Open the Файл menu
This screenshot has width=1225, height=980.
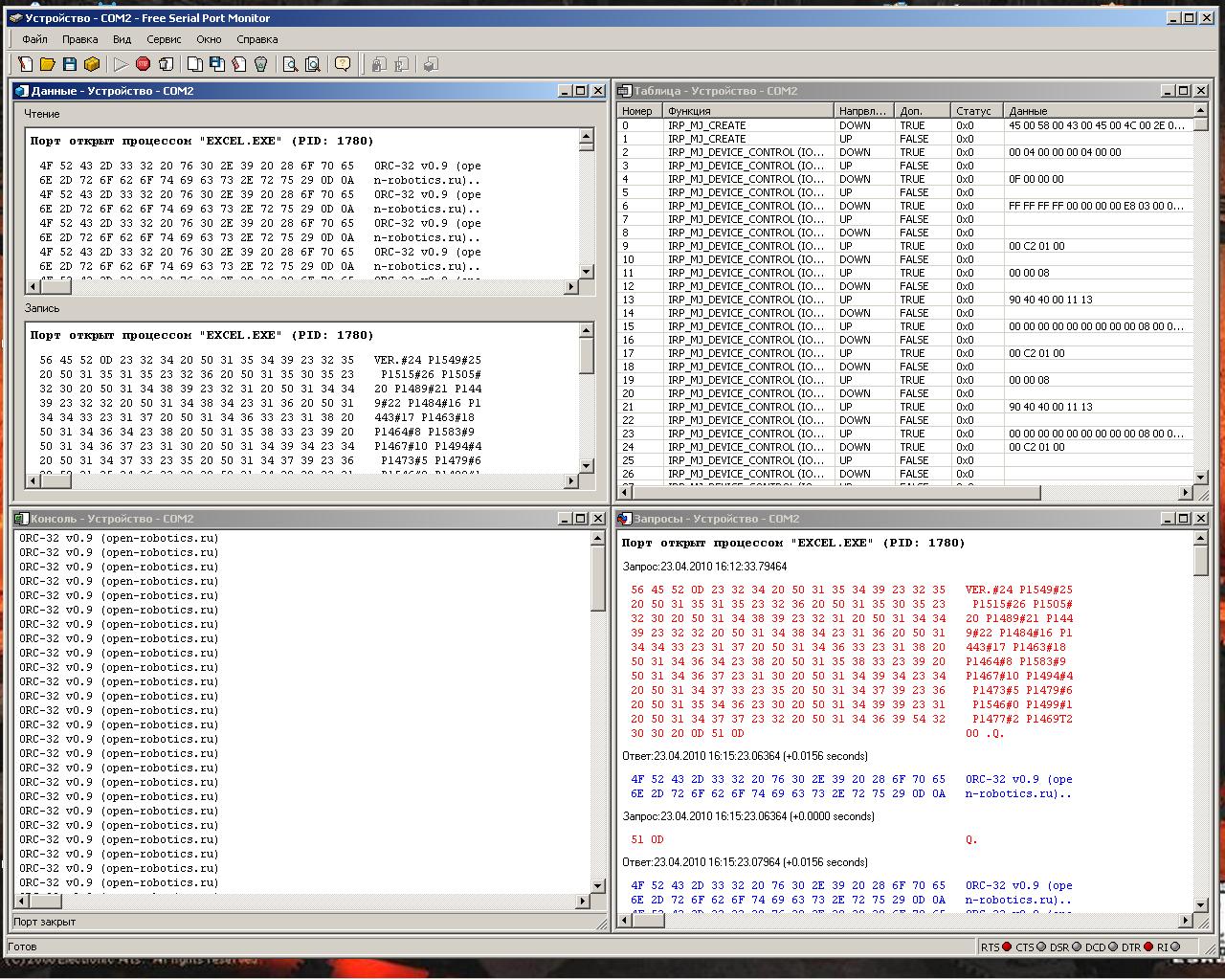click(34, 39)
